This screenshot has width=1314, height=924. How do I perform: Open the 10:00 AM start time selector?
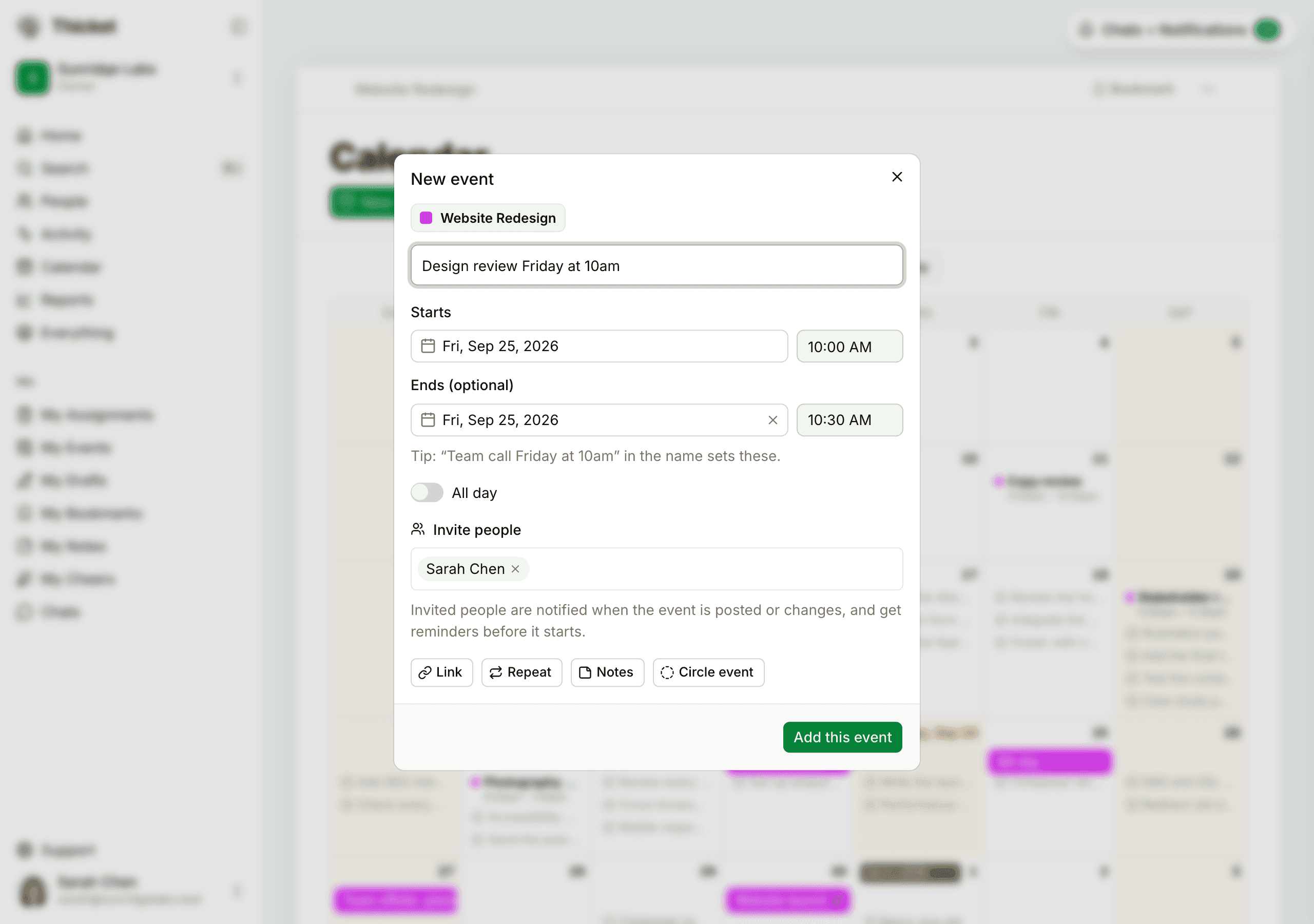point(849,346)
